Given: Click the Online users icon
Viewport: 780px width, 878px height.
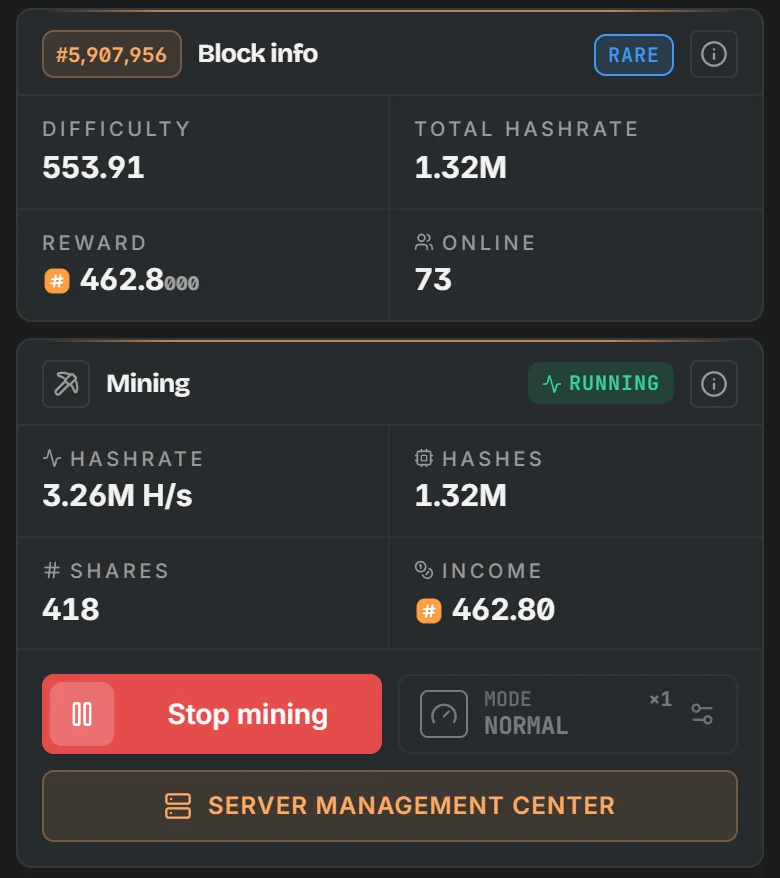Looking at the screenshot, I should tap(424, 242).
